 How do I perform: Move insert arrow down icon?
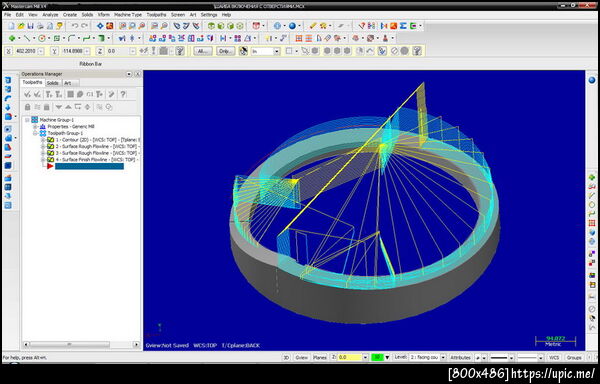59,107
